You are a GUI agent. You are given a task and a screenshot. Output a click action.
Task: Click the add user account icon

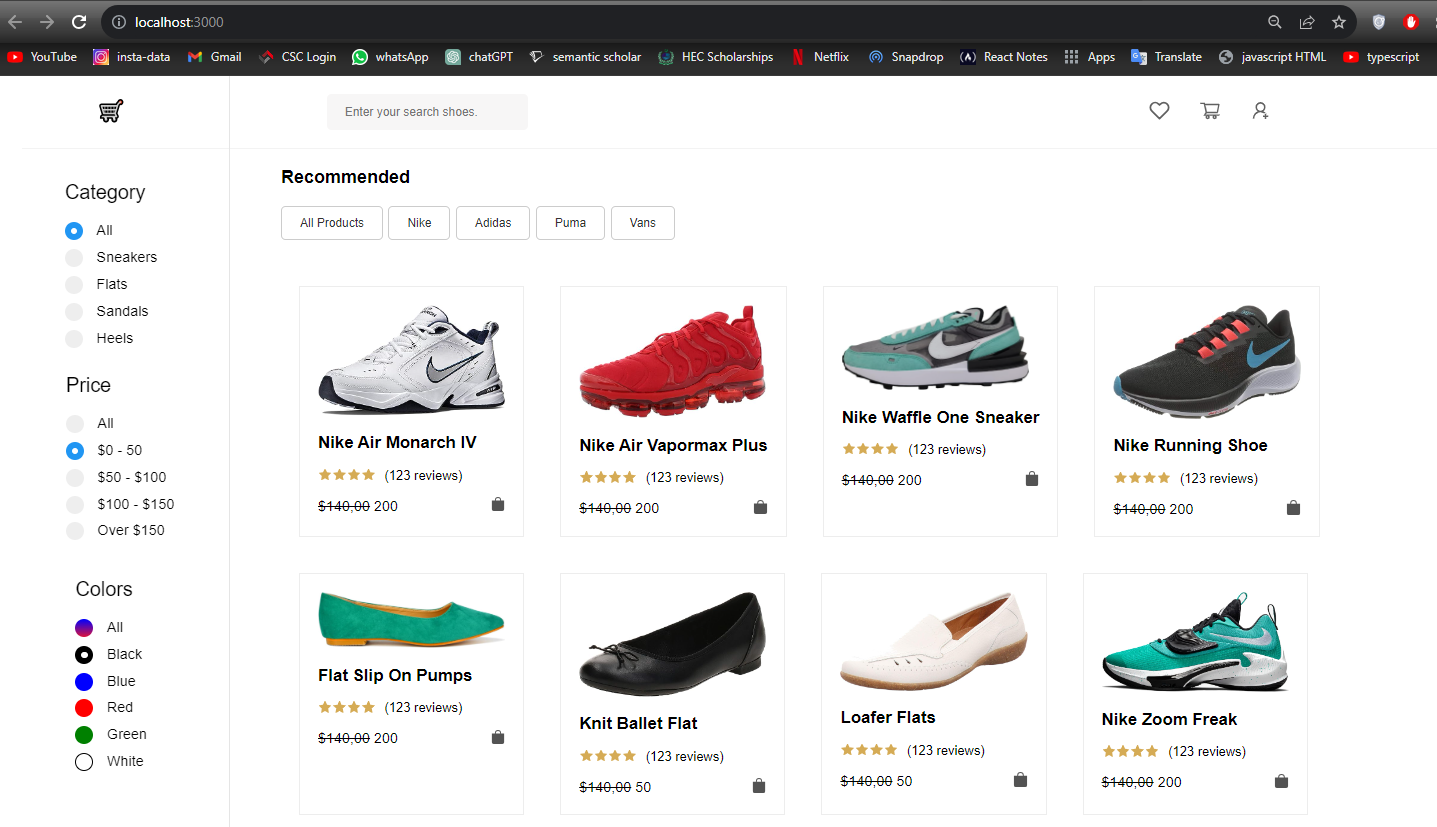click(x=1261, y=111)
